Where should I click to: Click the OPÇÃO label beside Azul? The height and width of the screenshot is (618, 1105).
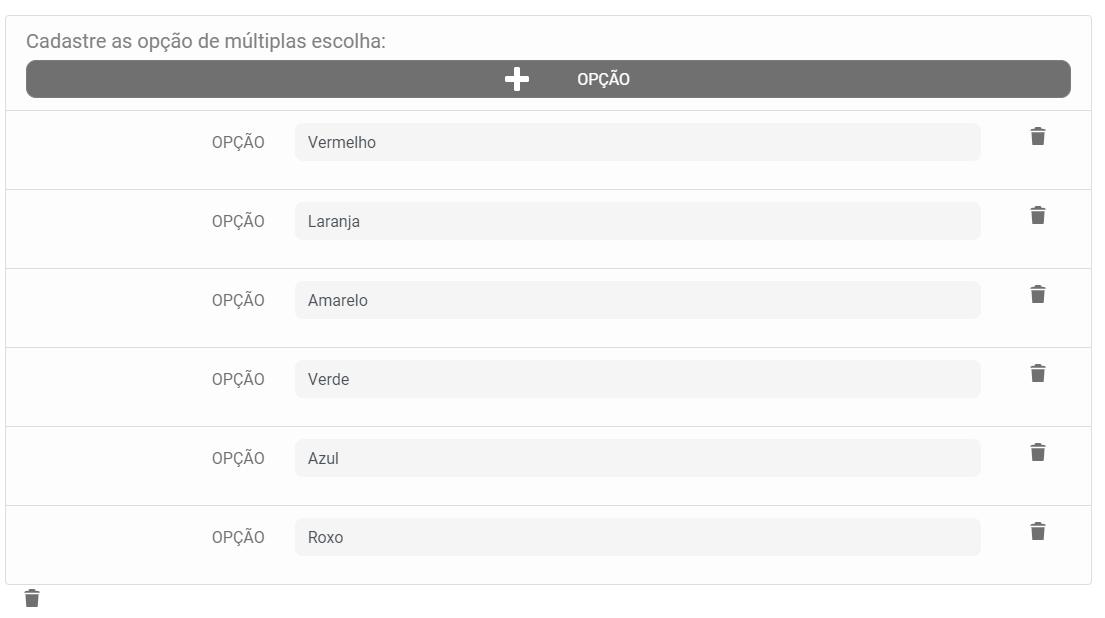(x=238, y=458)
